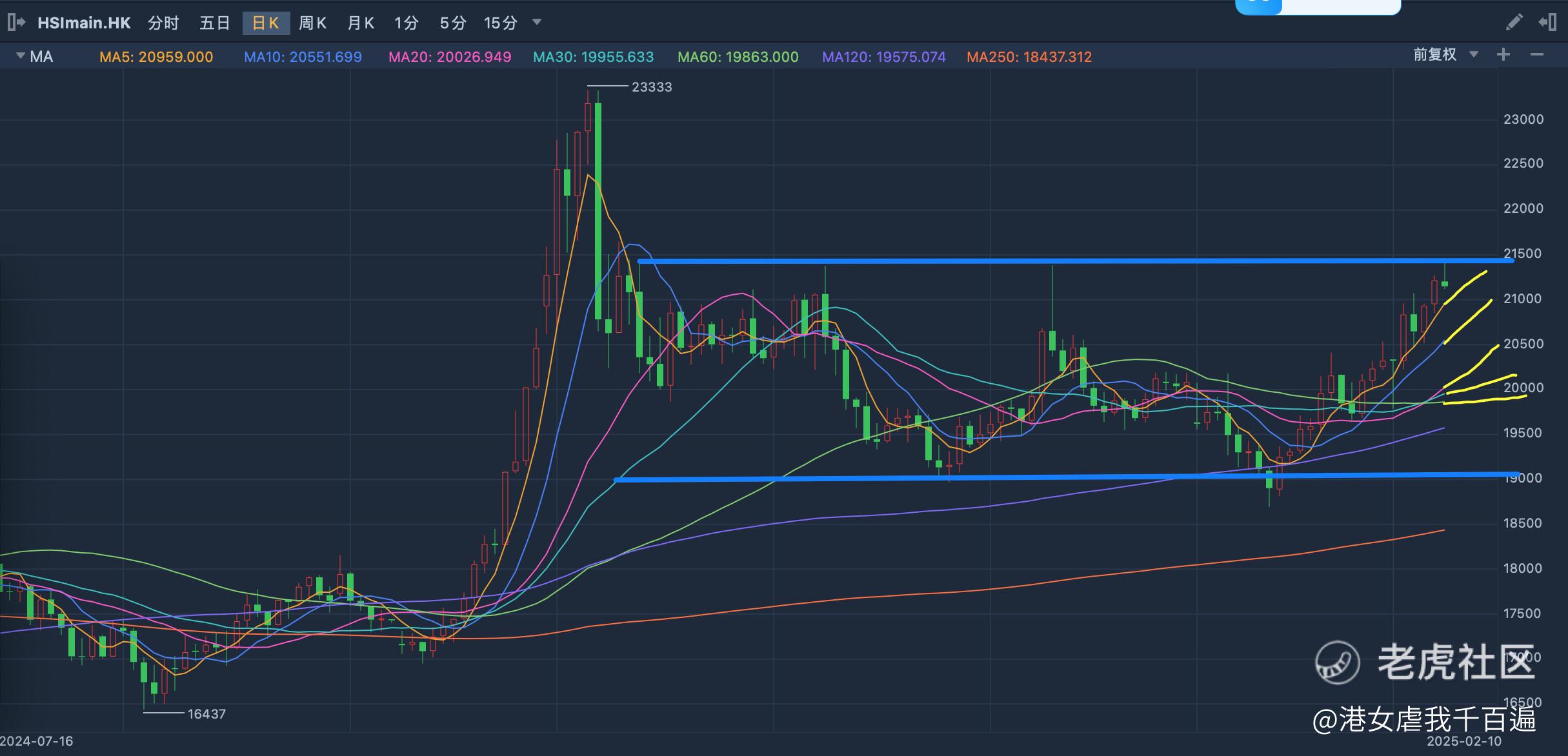This screenshot has height=756, width=1568.
Task: Open the pencil drawing tool
Action: coord(1514,23)
